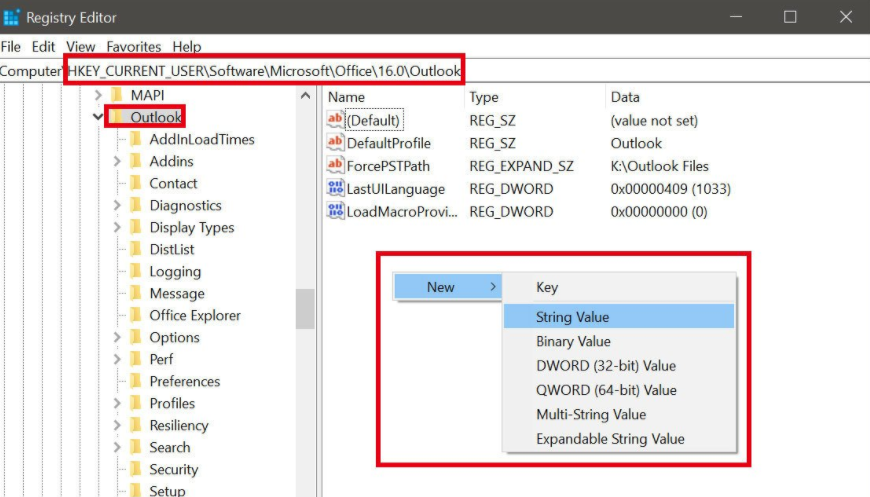Click the LastUILanguage DWORD value icon

[x=335, y=189]
